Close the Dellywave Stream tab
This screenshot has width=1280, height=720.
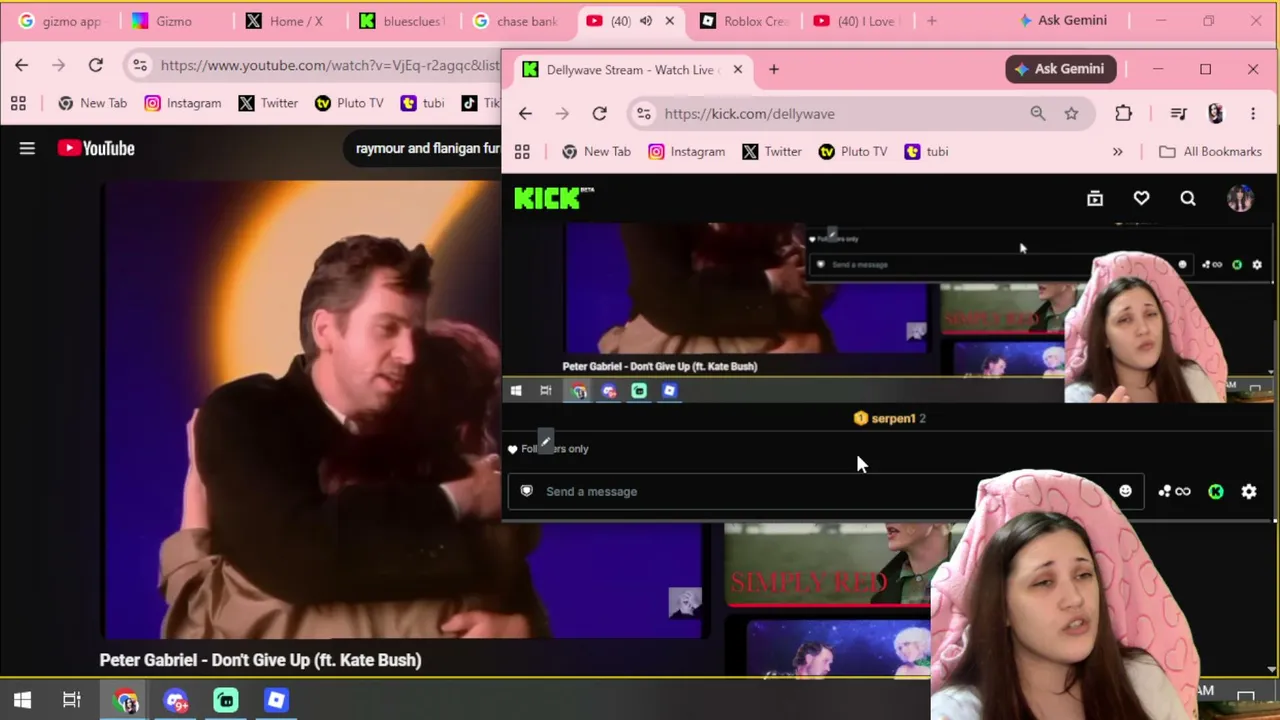[x=738, y=69]
